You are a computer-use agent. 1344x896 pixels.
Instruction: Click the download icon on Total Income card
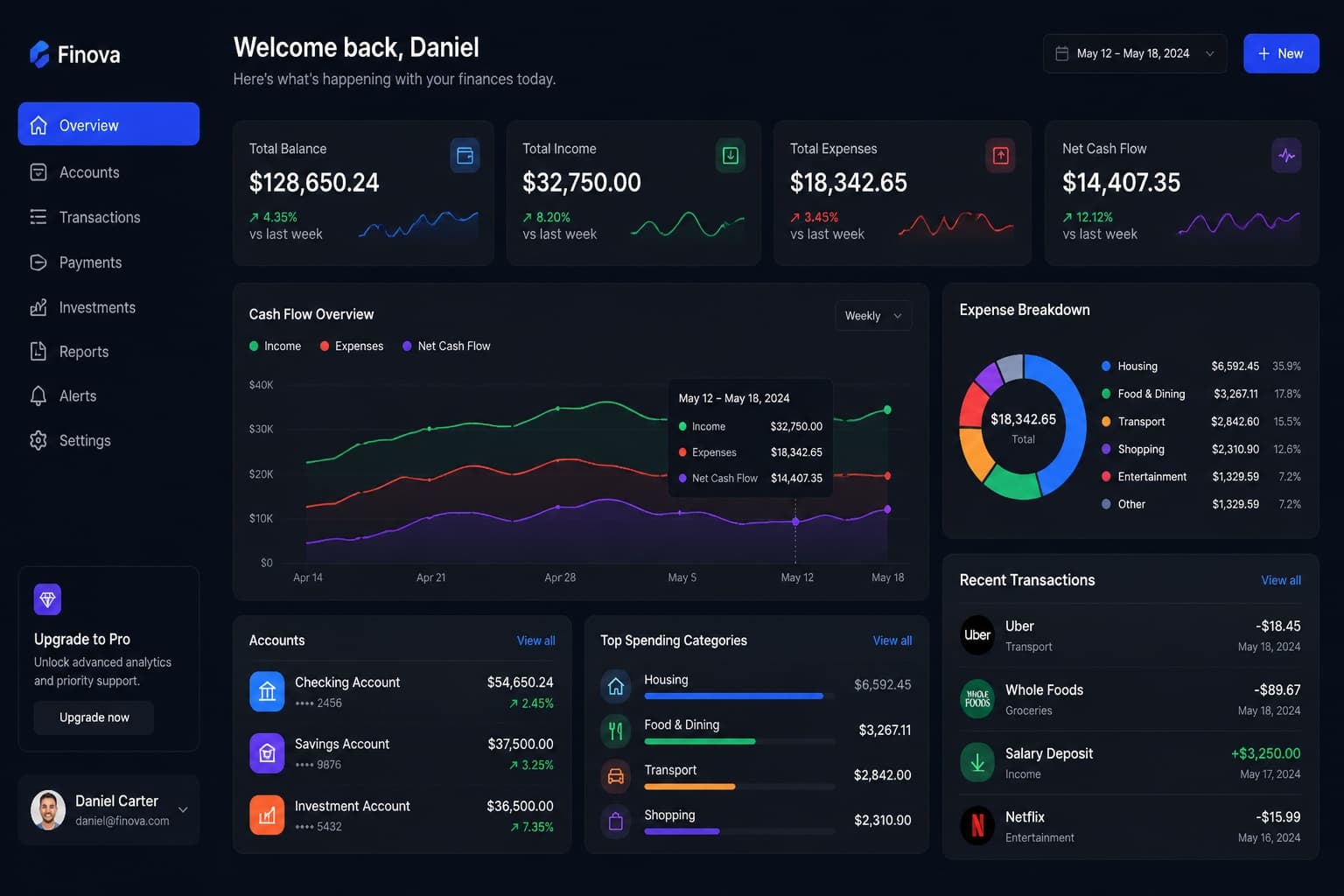[731, 156]
